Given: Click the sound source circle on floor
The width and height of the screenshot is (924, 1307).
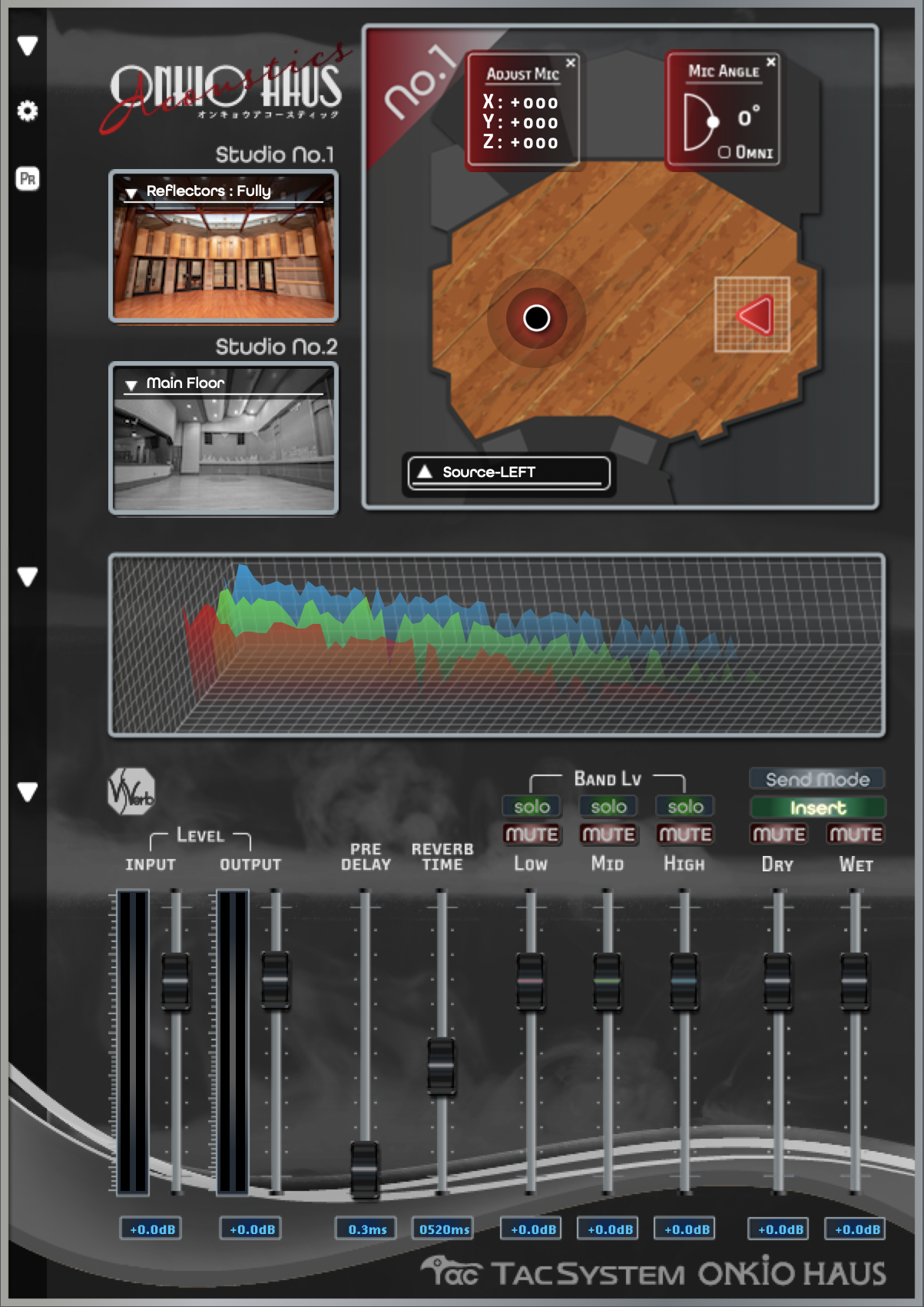Looking at the screenshot, I should click(x=536, y=317).
